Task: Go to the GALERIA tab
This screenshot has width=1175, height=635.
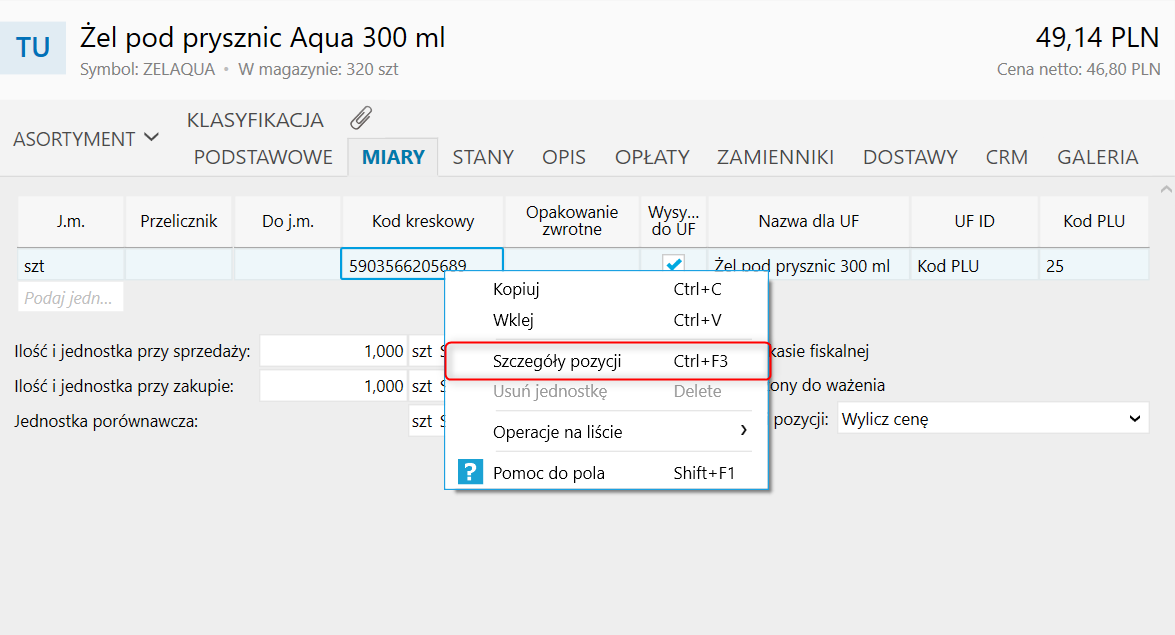Action: [x=1097, y=157]
